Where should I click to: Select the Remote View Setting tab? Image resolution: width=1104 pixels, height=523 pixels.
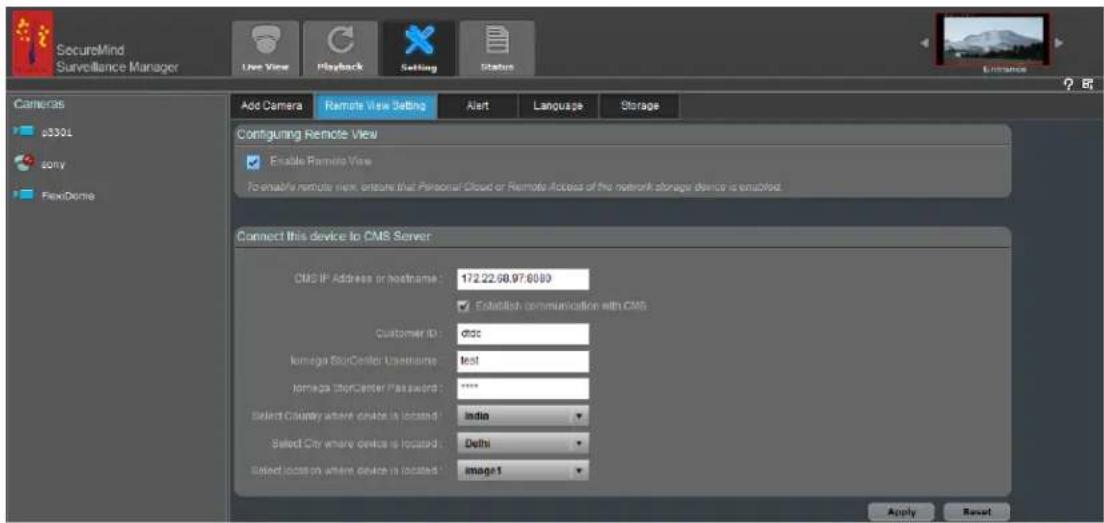pyautogui.click(x=375, y=106)
